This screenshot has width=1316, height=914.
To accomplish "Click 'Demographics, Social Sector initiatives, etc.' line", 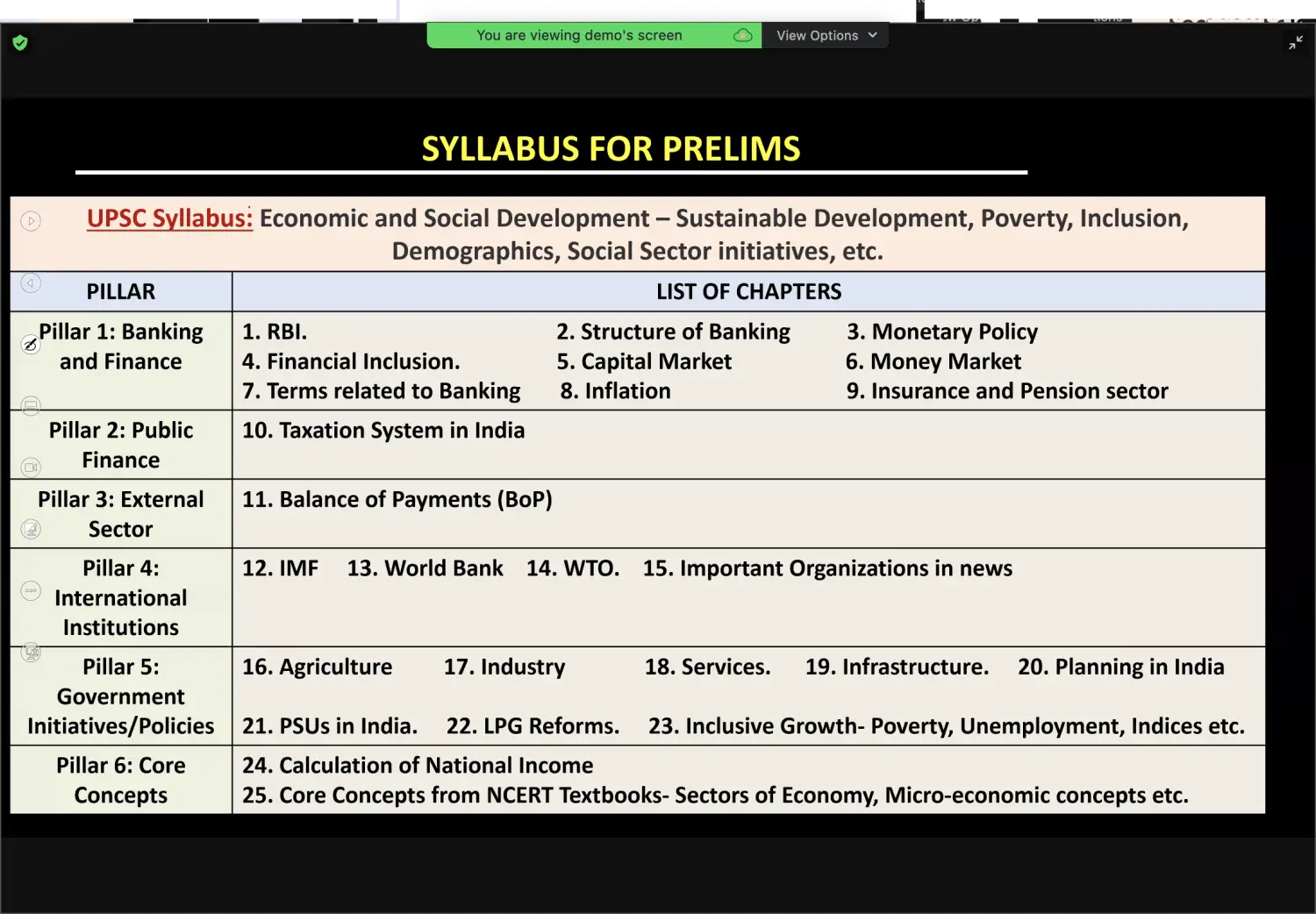I will click(x=638, y=252).
